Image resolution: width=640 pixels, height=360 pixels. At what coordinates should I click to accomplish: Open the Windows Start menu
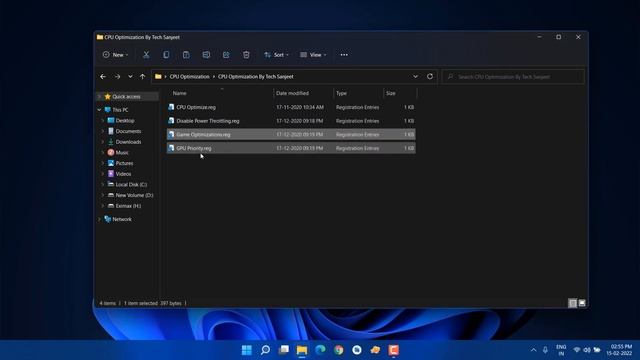(247, 350)
